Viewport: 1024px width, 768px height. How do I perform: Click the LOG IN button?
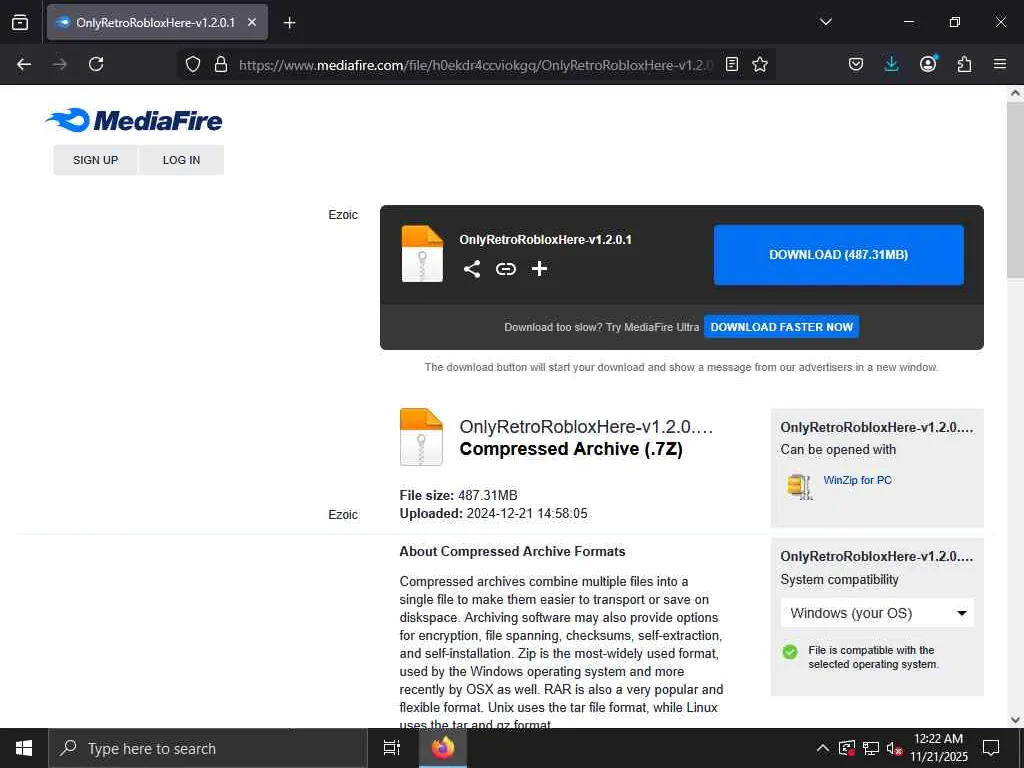182,160
